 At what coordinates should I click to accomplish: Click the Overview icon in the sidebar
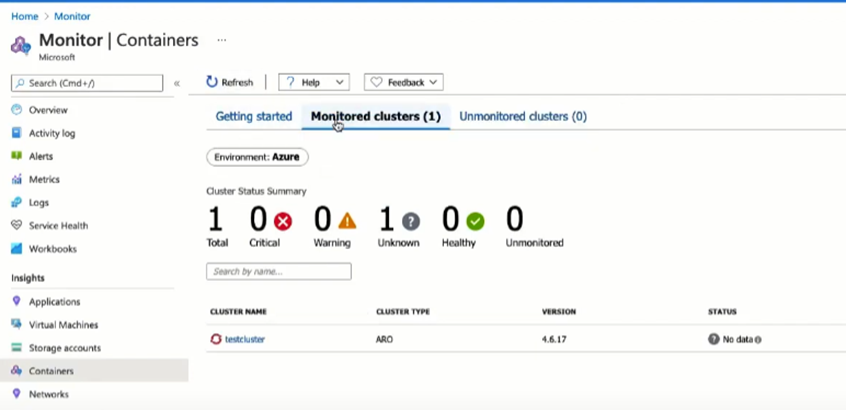pos(17,110)
